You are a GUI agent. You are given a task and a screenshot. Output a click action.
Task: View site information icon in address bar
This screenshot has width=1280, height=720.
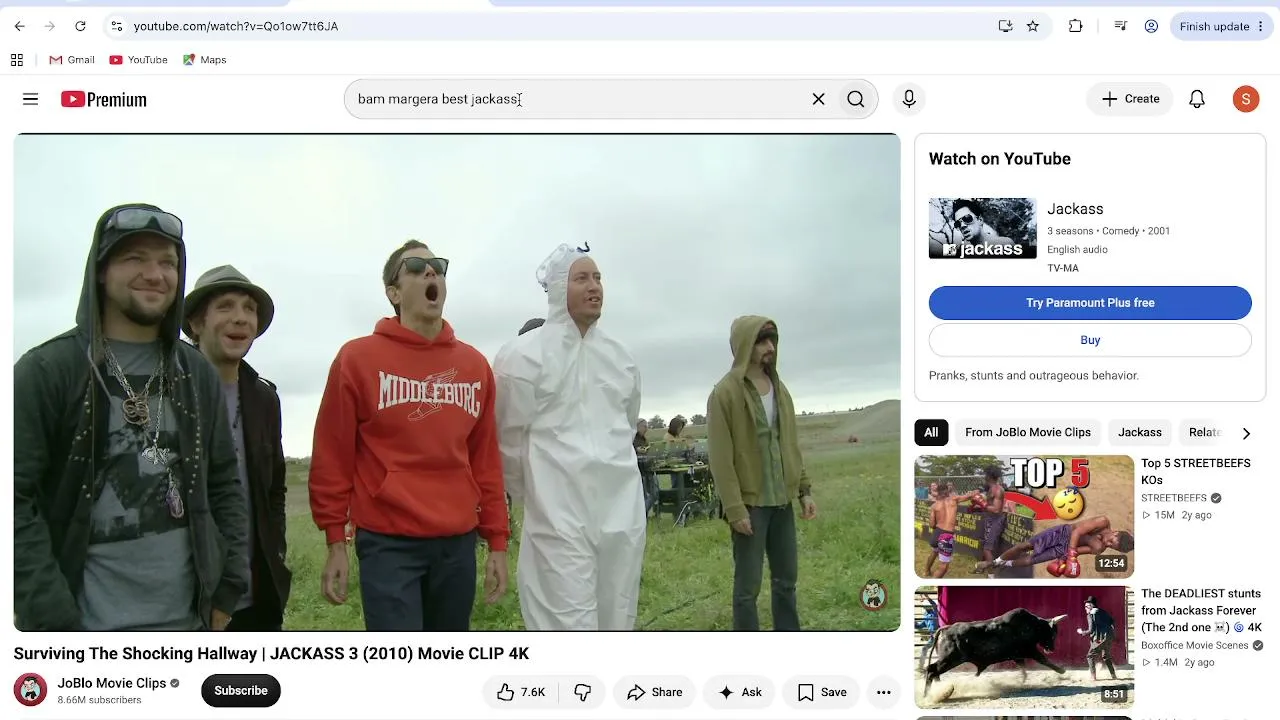pyautogui.click(x=116, y=26)
